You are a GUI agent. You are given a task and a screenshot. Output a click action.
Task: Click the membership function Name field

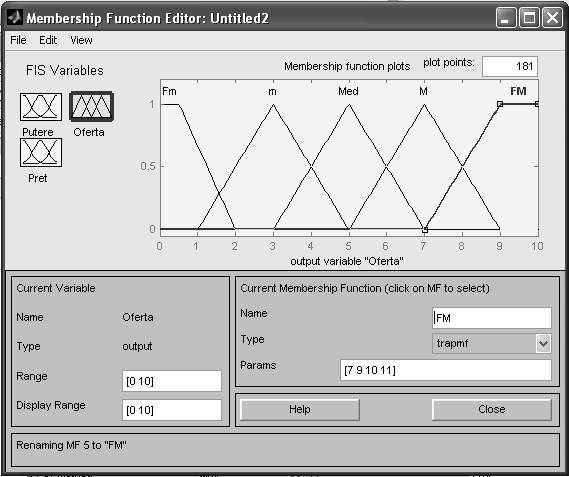[x=492, y=318]
